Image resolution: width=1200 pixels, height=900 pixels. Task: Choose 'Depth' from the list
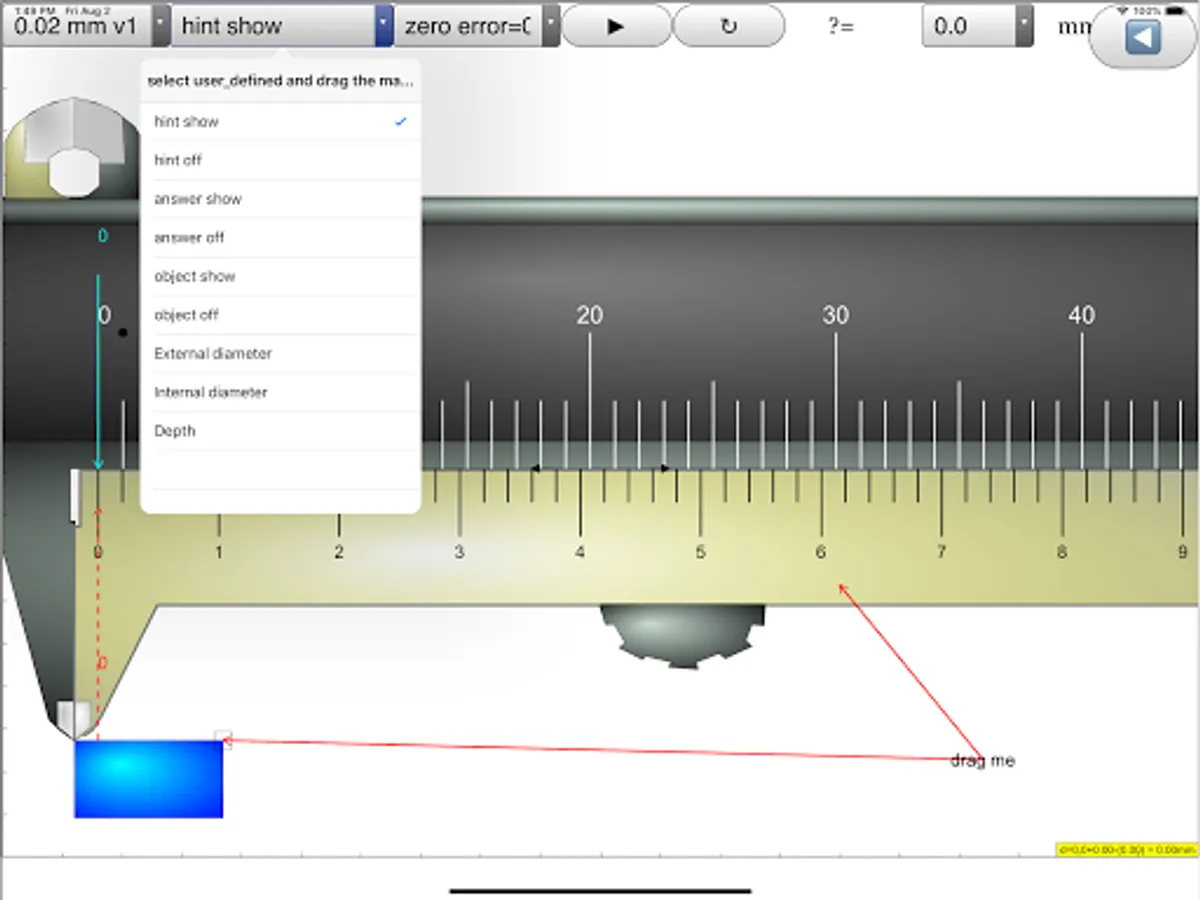pos(280,431)
